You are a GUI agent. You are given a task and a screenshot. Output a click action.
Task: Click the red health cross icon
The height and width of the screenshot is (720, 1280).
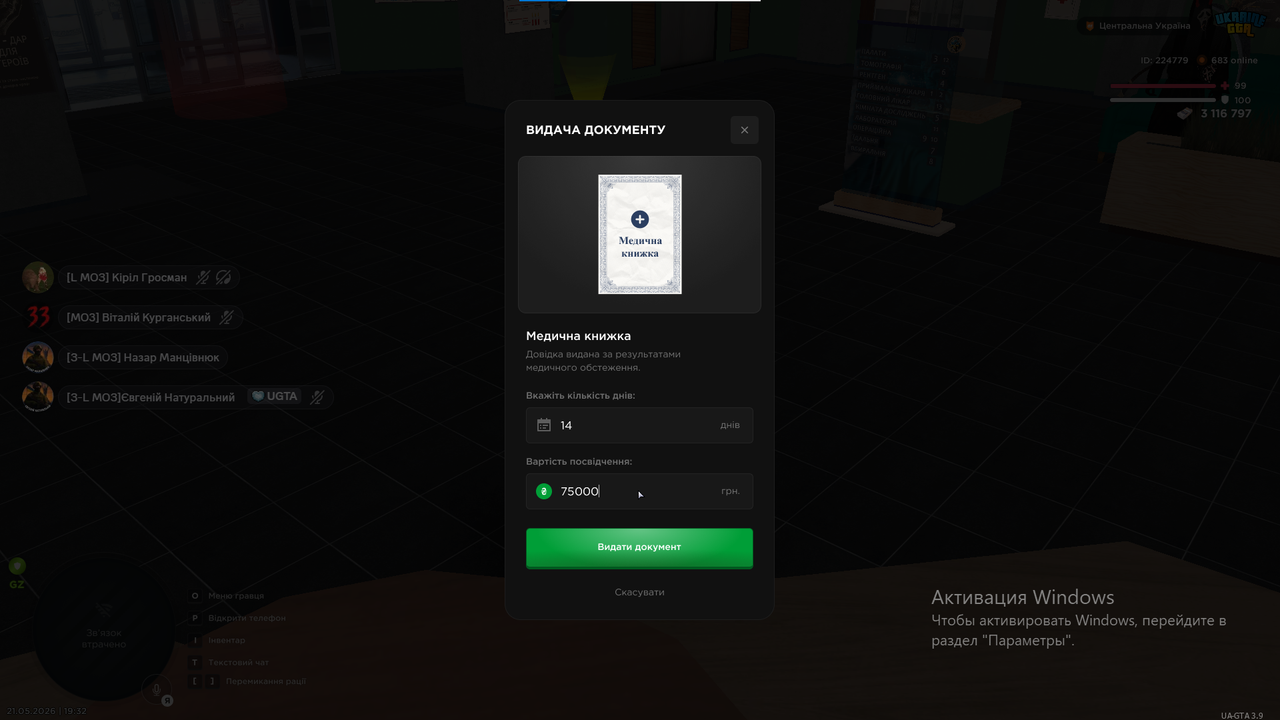(x=1225, y=86)
